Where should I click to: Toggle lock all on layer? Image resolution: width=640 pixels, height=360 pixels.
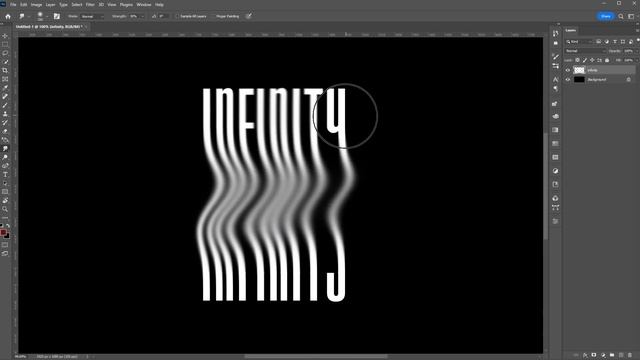[x=607, y=60]
